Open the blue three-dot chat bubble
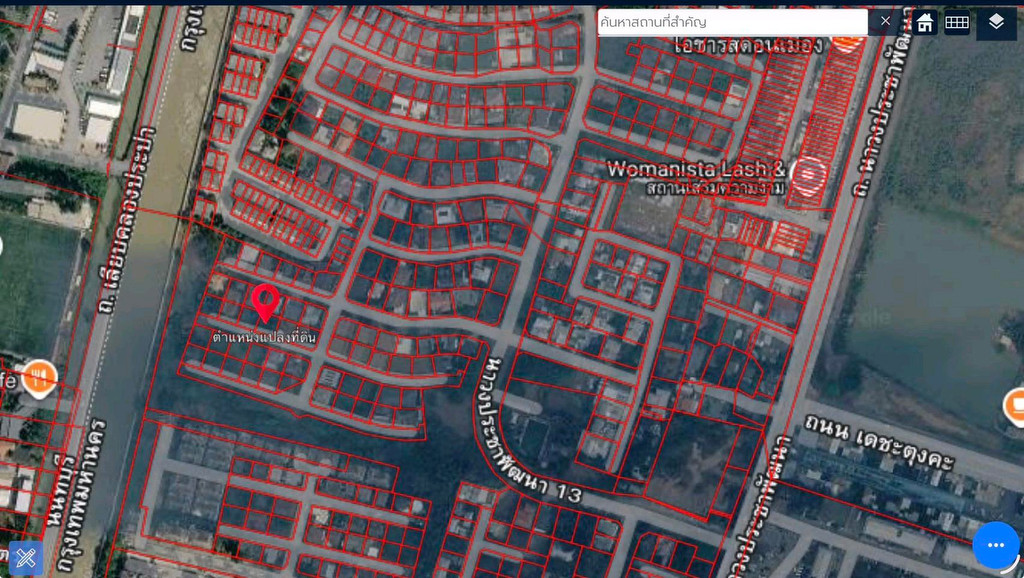This screenshot has height=578, width=1024. pos(995,545)
